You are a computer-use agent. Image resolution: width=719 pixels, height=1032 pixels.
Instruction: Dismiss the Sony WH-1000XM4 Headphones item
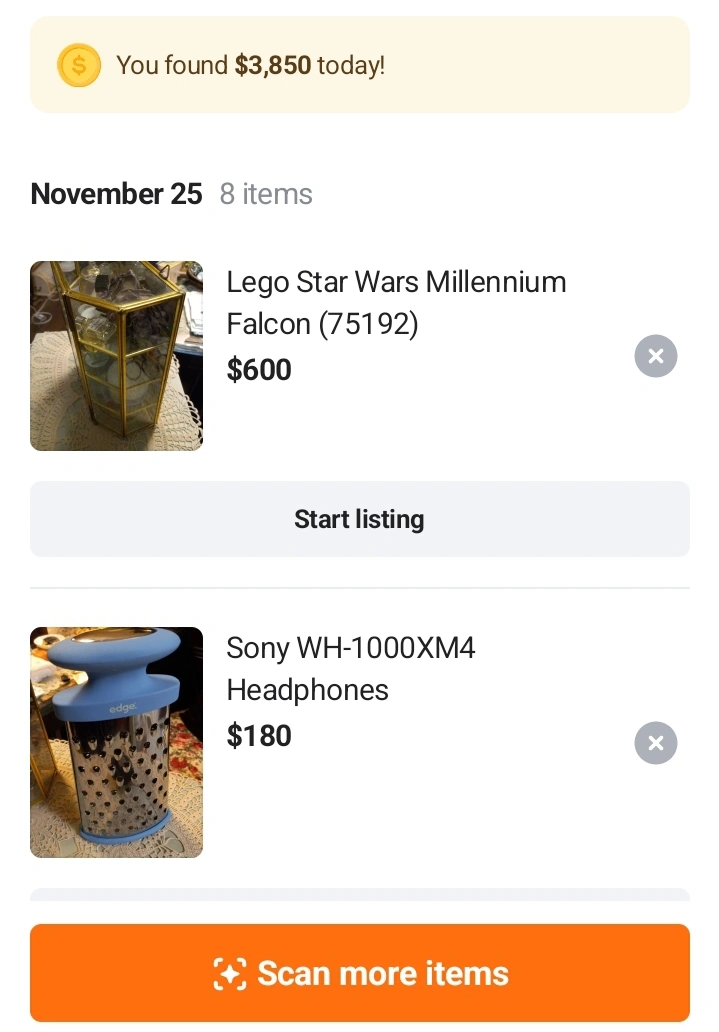[x=656, y=743]
